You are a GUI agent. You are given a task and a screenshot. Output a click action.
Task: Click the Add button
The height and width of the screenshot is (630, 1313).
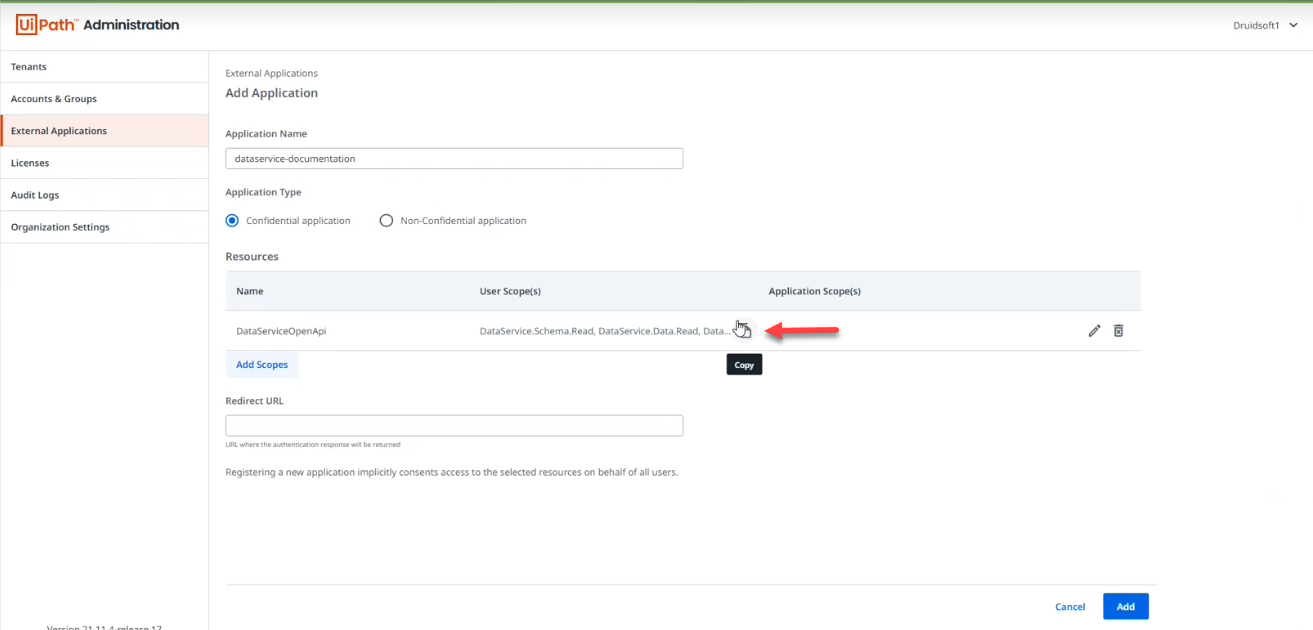[1126, 606]
